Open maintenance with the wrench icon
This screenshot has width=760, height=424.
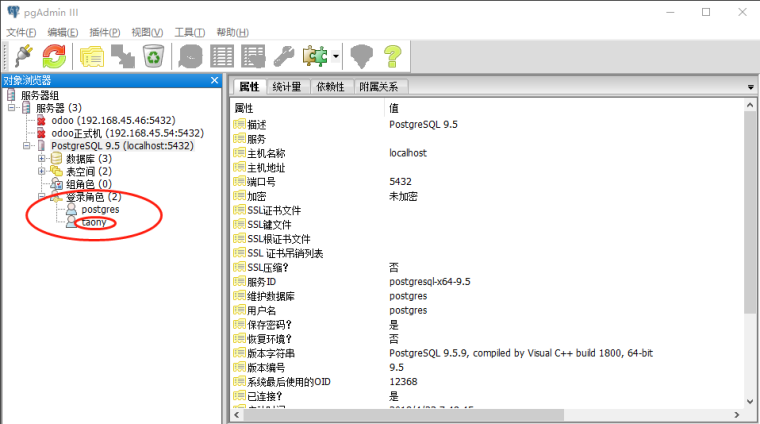click(x=284, y=56)
